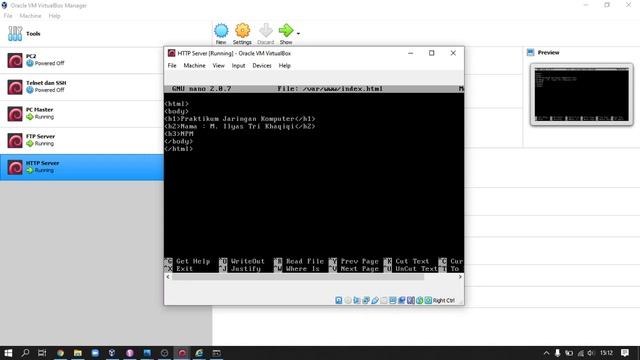Viewport: 640px width, 360px height.
Task: Open Task View on taskbar
Action: (42, 353)
